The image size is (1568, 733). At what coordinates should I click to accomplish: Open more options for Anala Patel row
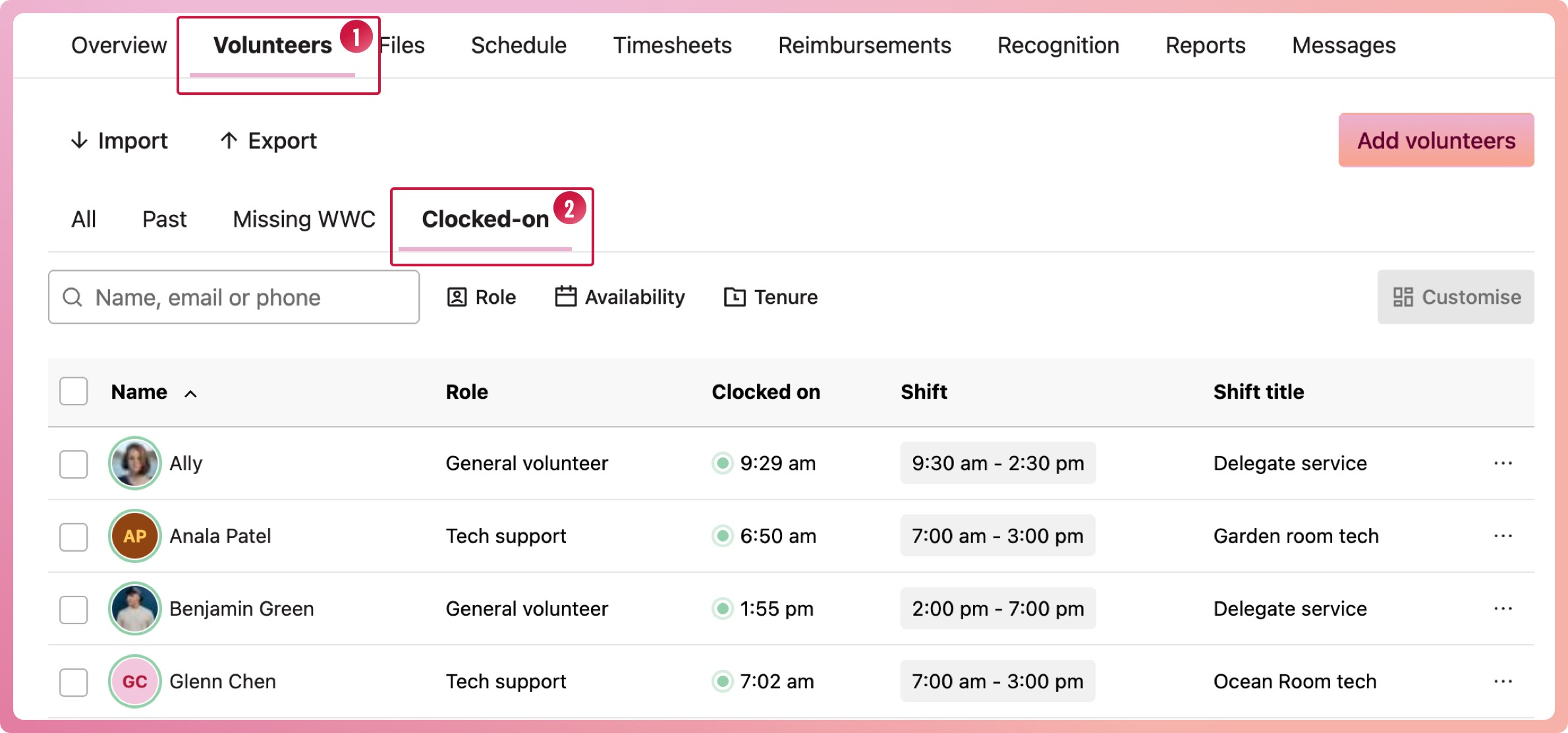[1503, 536]
